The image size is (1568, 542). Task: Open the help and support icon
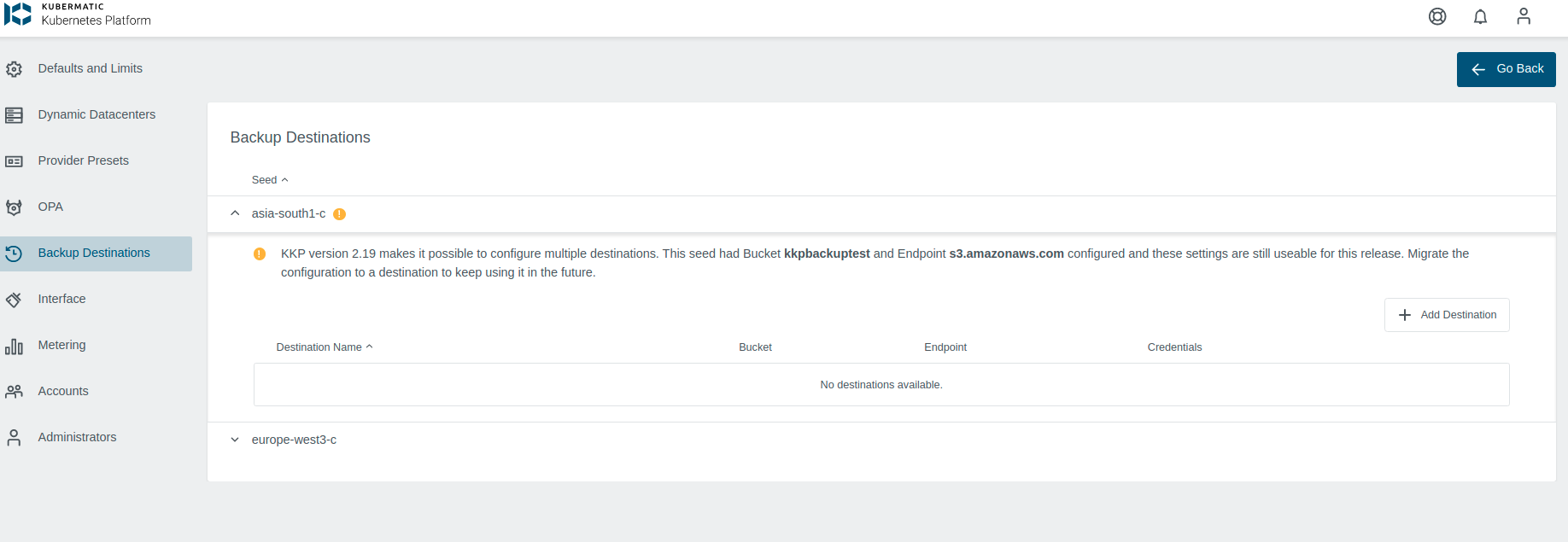pyautogui.click(x=1437, y=16)
